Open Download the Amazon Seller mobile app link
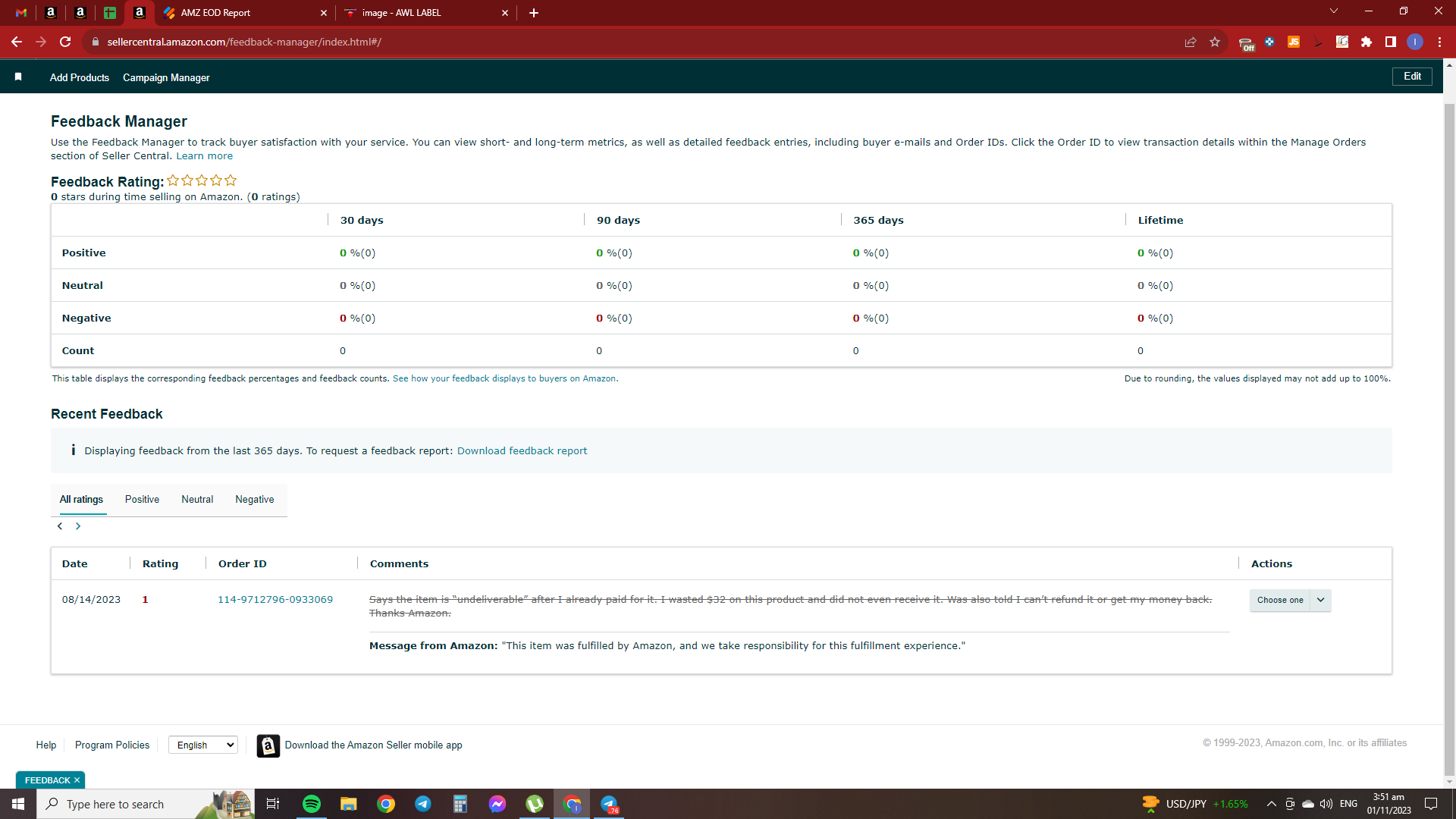1456x819 pixels. pos(374,745)
